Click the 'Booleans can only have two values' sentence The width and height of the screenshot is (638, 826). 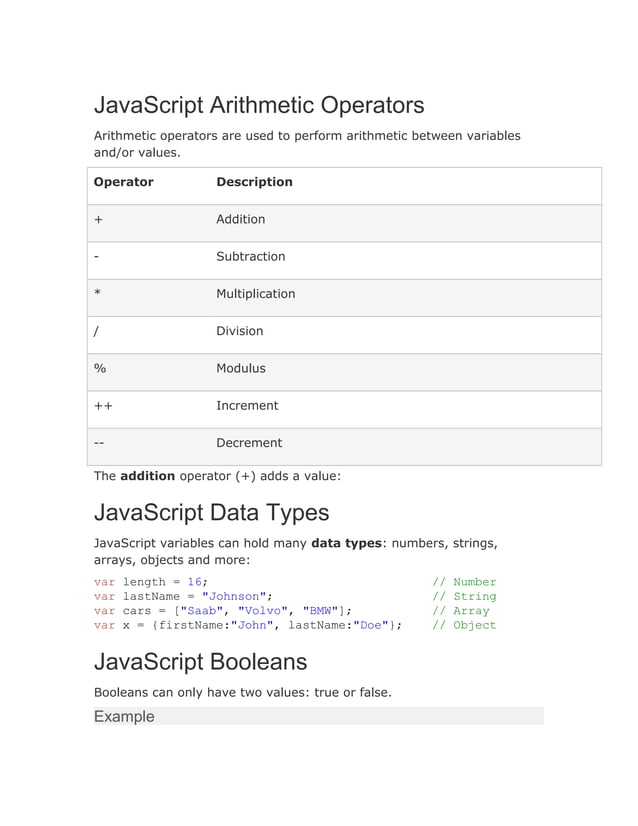[x=242, y=693]
